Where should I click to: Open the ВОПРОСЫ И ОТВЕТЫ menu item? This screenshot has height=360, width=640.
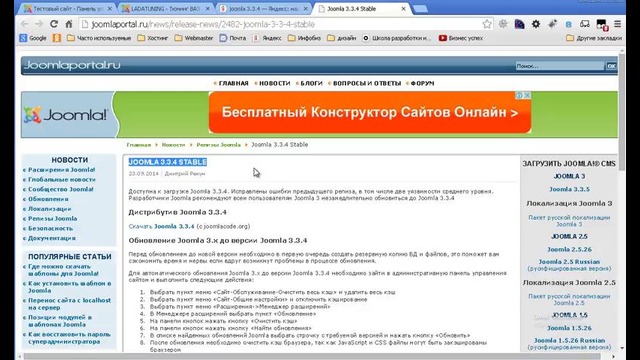point(367,83)
